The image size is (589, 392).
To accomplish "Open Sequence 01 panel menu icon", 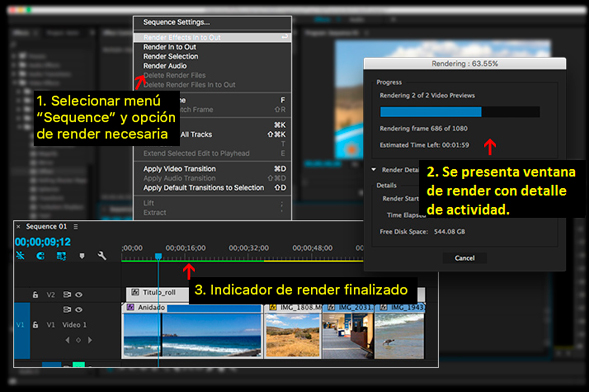I will [76, 226].
